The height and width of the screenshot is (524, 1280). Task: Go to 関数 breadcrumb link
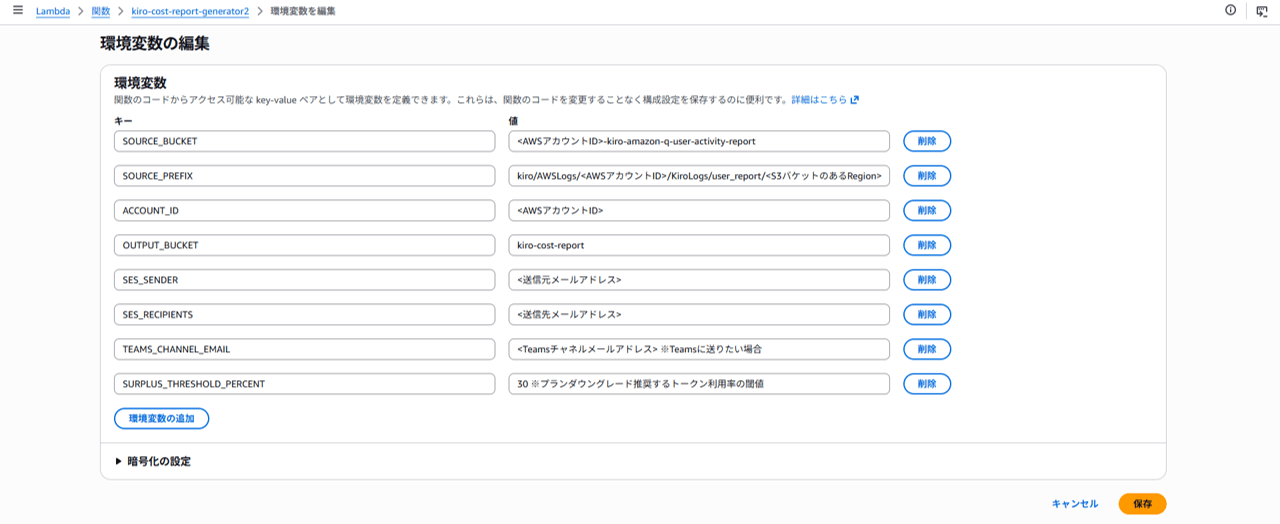point(101,11)
